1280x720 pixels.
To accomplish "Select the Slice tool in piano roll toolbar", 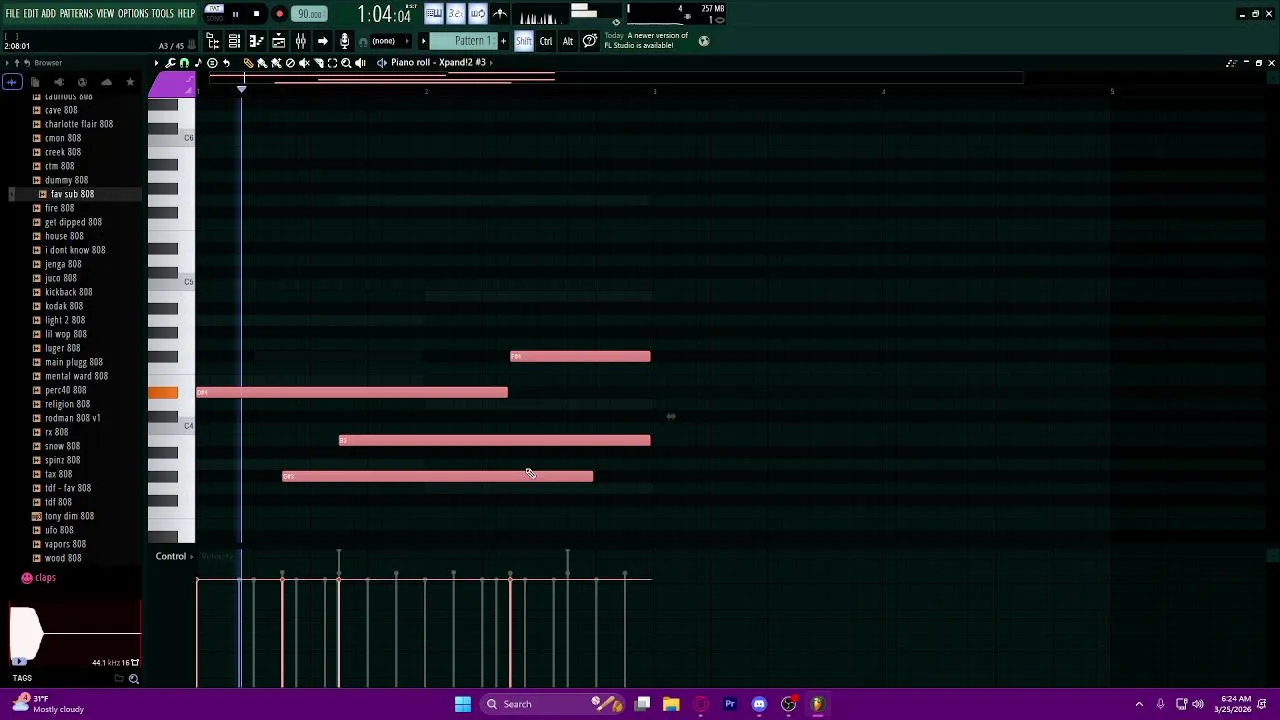I will [x=318, y=63].
